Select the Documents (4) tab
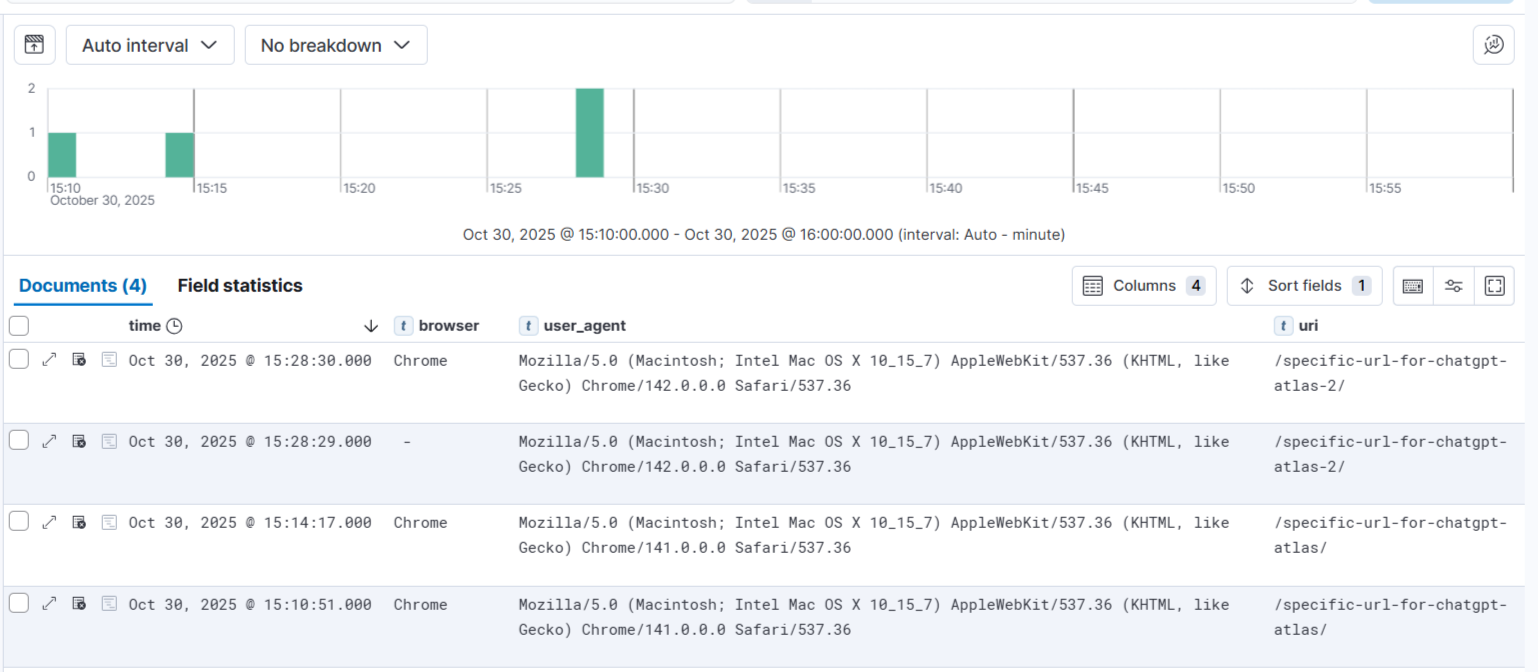This screenshot has width=1538, height=672. click(82, 285)
